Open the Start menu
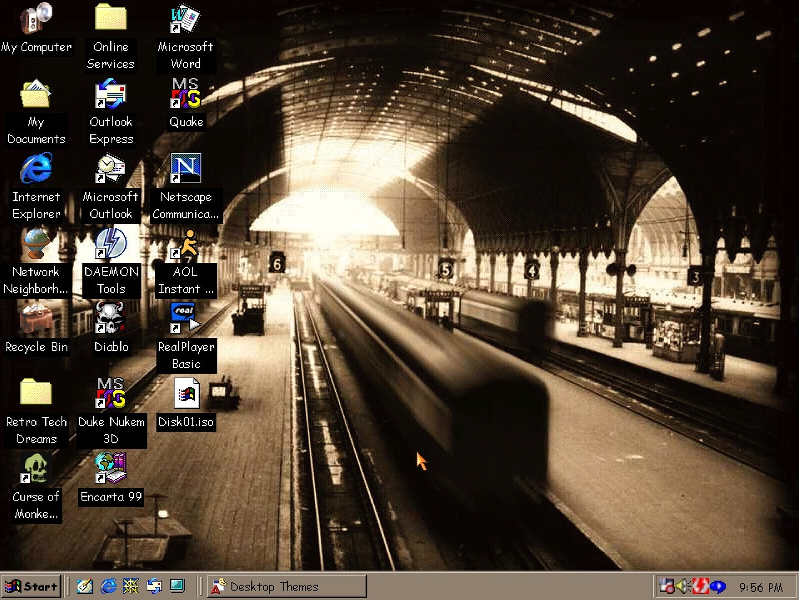Viewport: 800px width, 600px height. [31, 586]
